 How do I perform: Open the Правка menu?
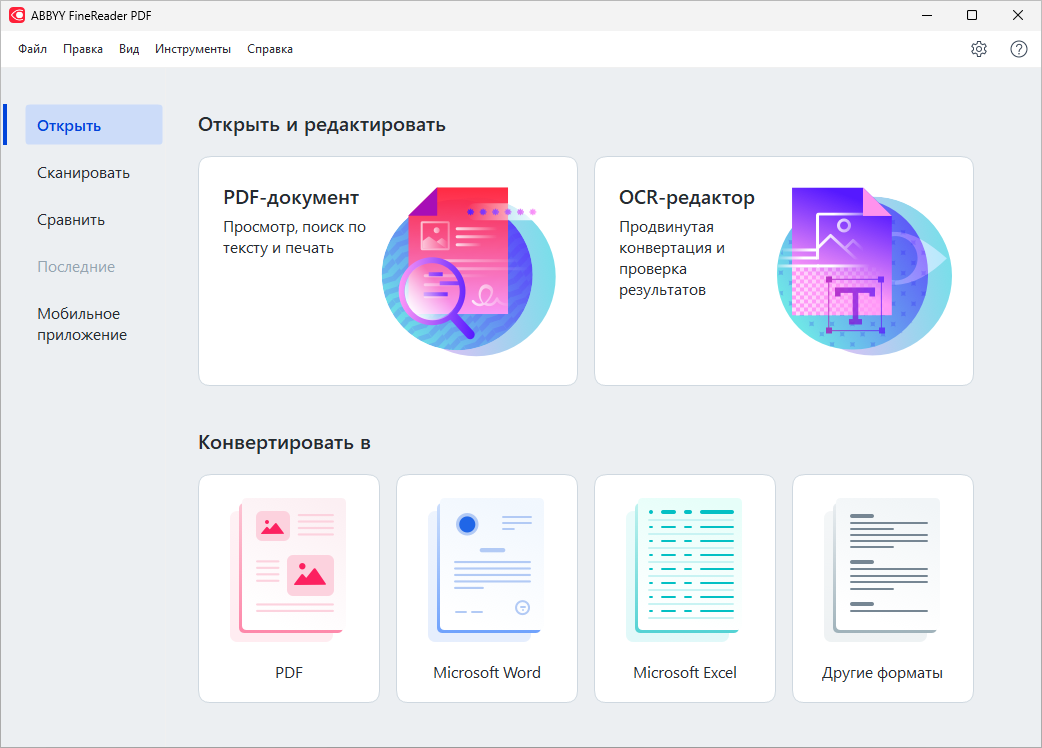tap(83, 48)
